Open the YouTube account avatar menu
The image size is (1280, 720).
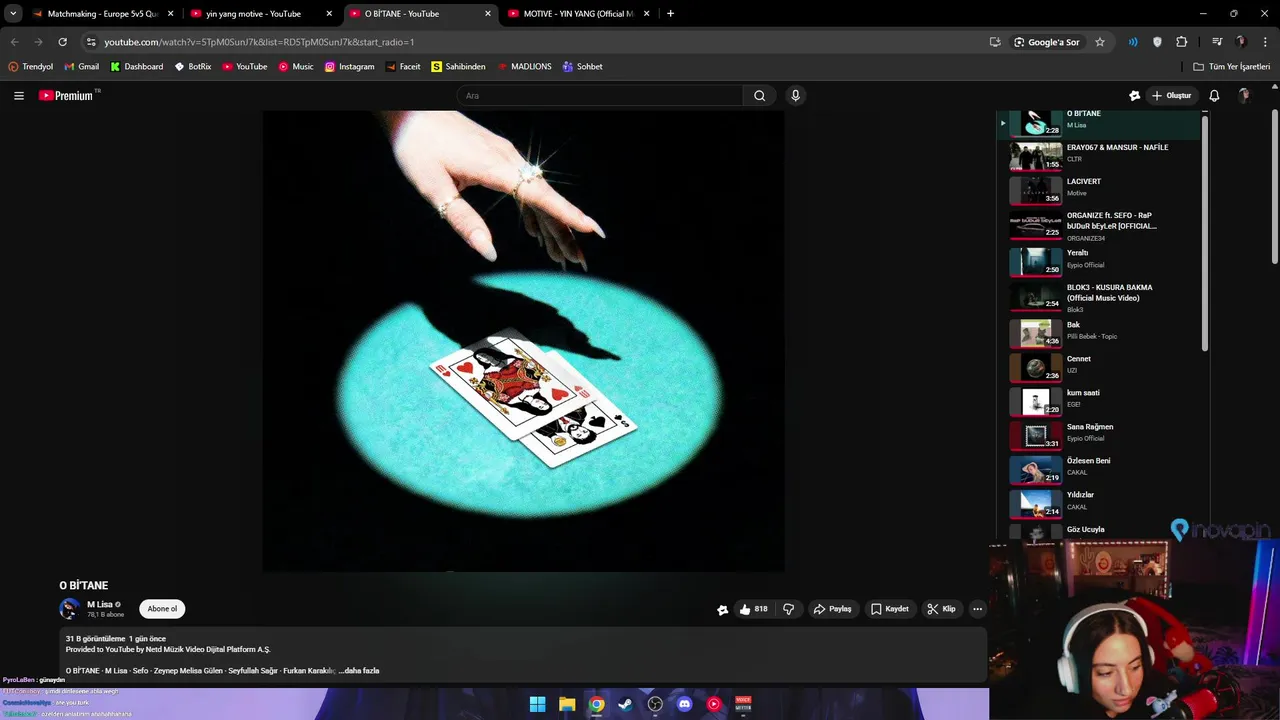[1244, 96]
